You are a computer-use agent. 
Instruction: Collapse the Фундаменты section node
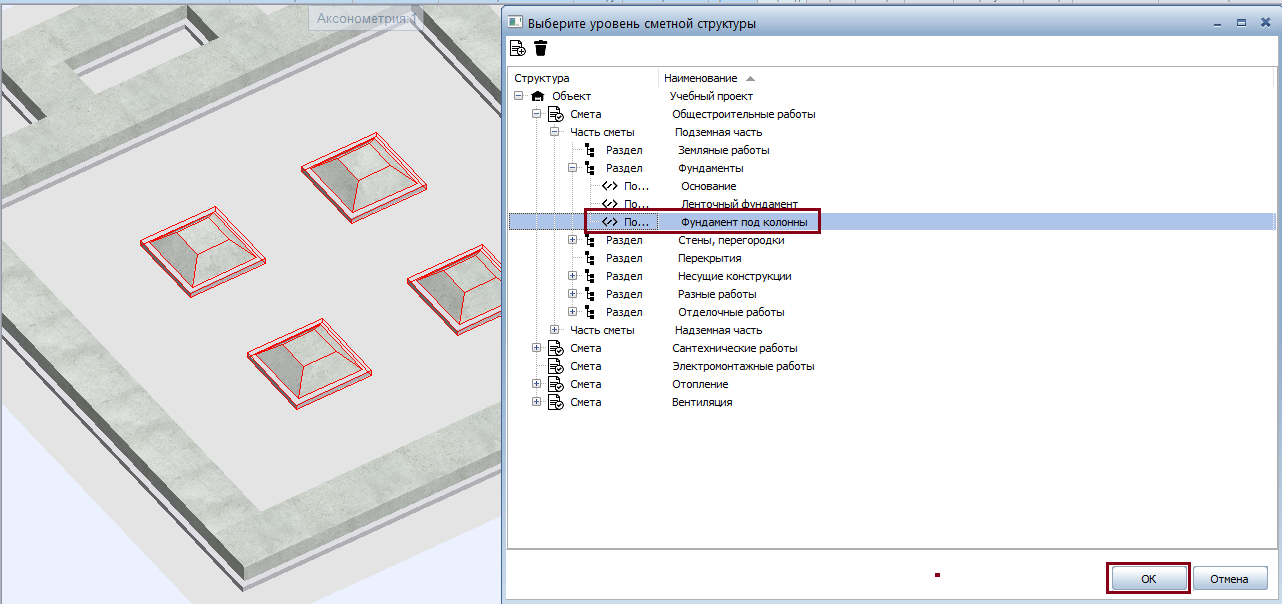point(573,168)
